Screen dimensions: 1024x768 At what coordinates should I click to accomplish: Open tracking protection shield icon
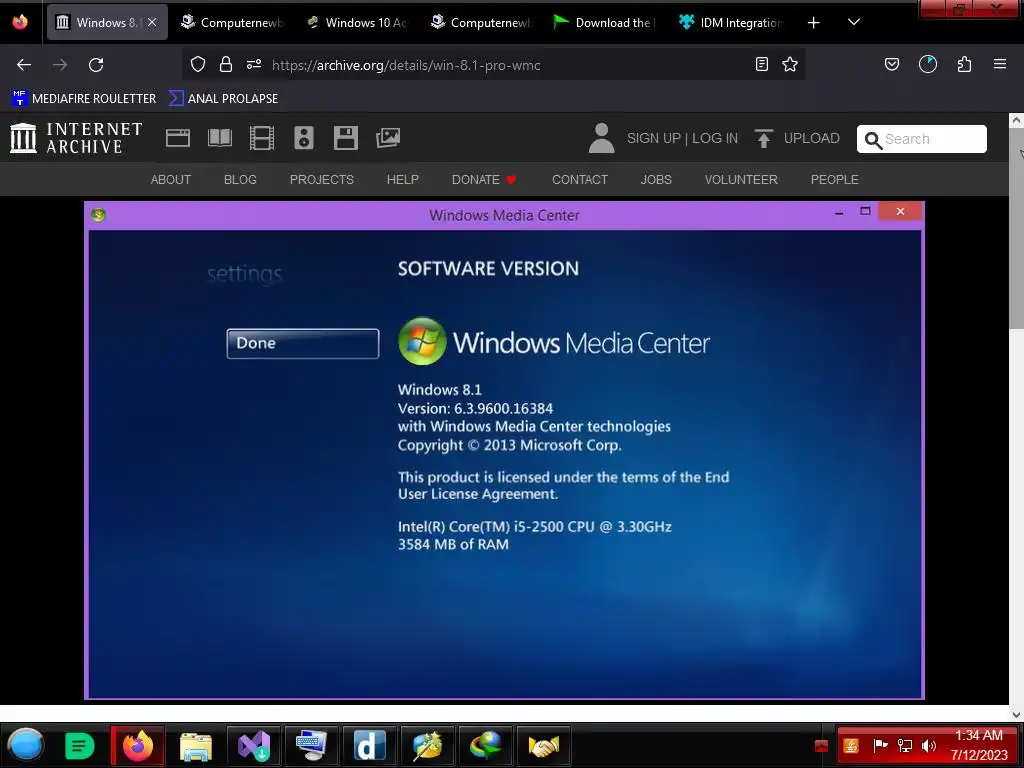pos(198,64)
